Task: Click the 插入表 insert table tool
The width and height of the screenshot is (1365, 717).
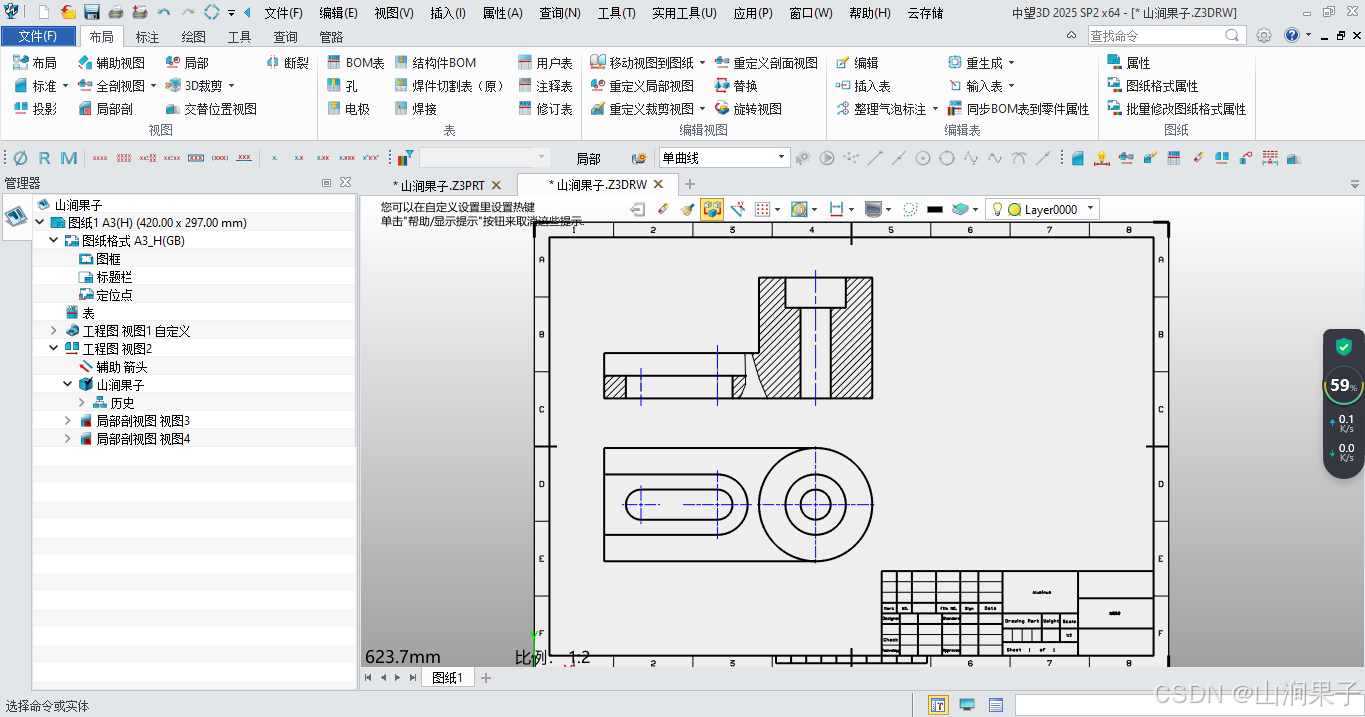Action: point(863,86)
